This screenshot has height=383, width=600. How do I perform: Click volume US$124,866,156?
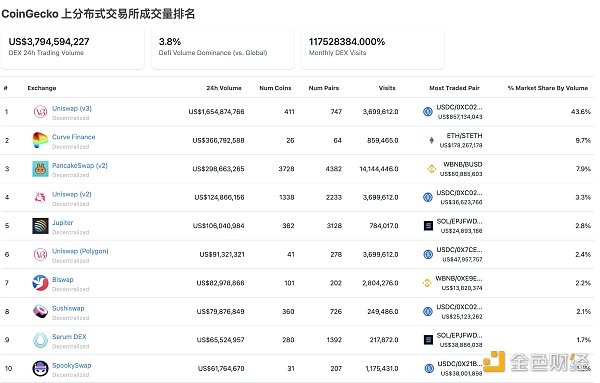click(219, 197)
